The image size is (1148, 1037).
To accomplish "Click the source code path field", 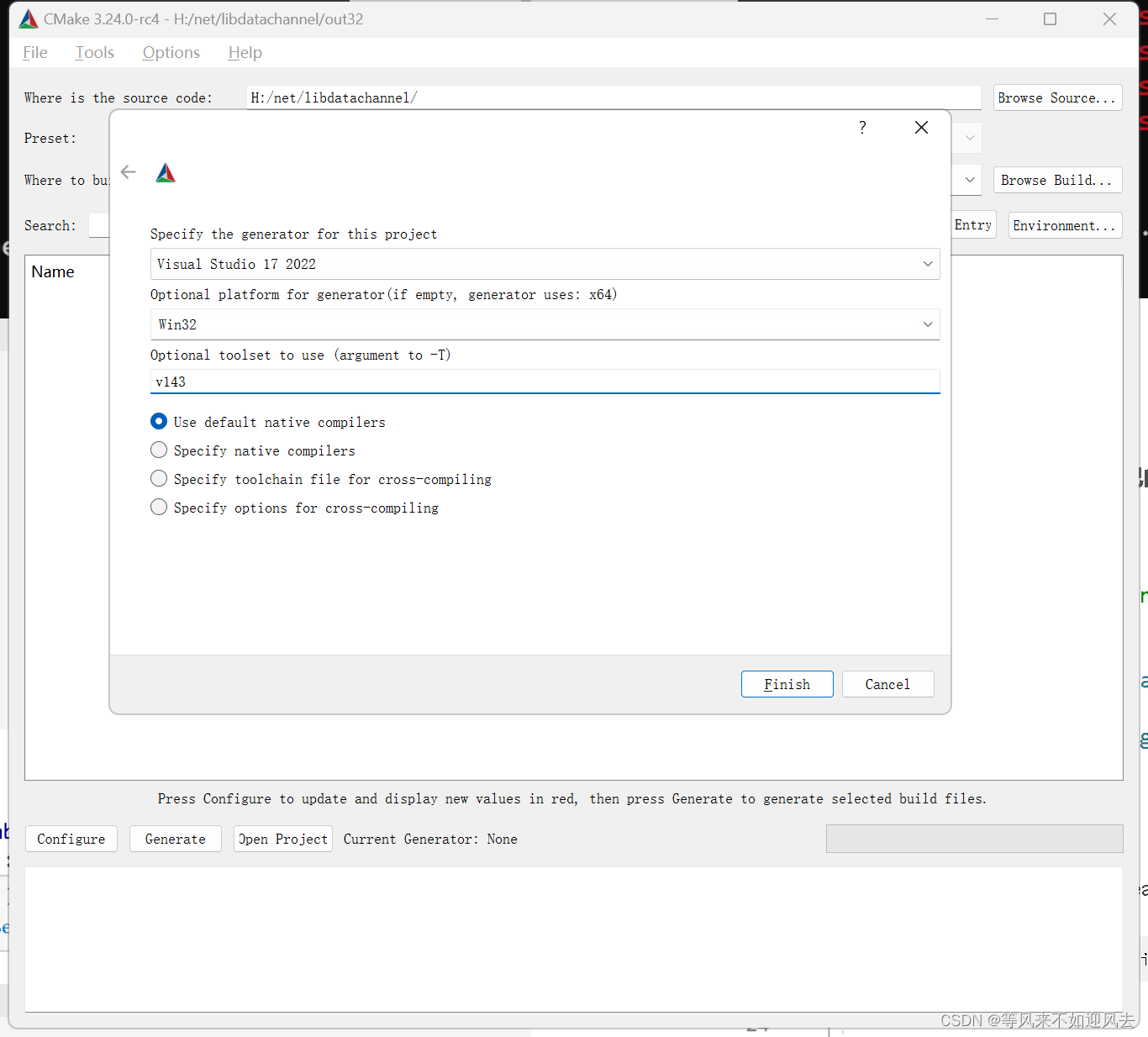I will click(613, 97).
